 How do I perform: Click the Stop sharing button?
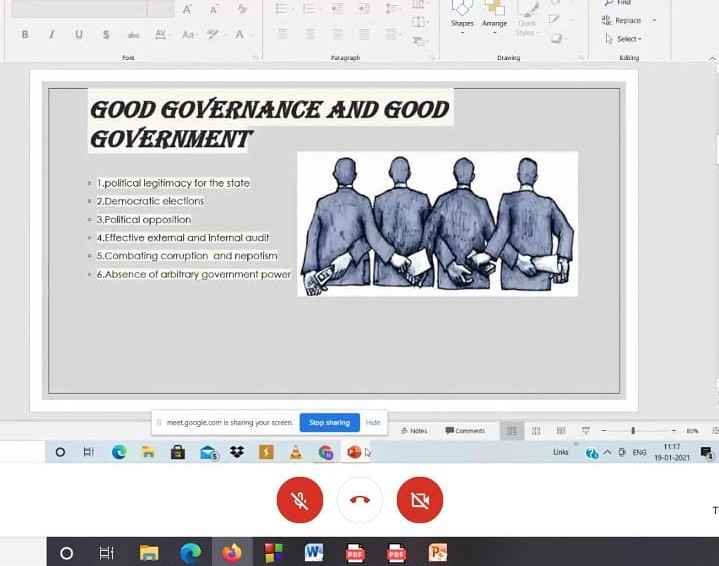(x=329, y=423)
